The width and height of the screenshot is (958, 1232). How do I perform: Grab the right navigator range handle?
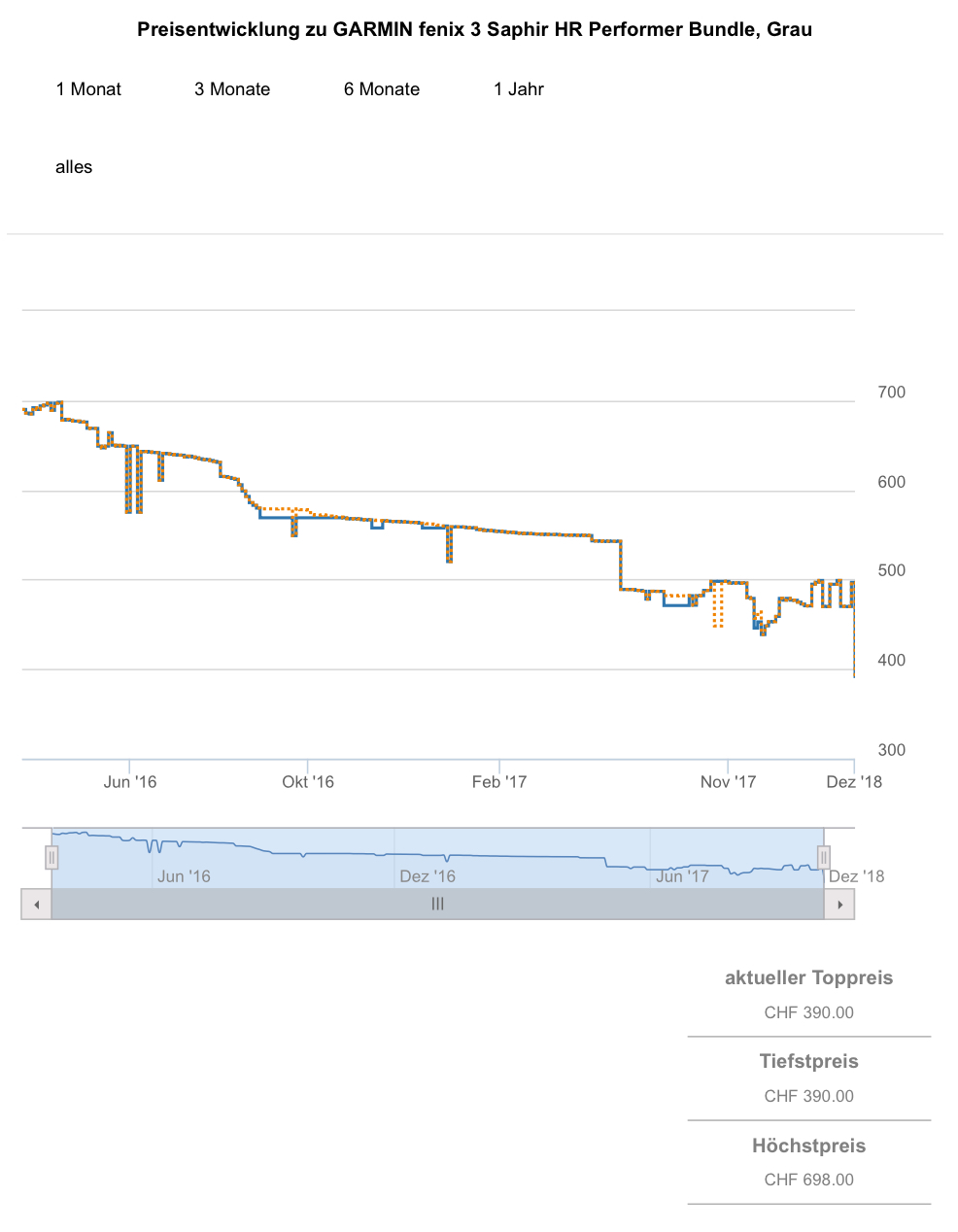tap(824, 858)
